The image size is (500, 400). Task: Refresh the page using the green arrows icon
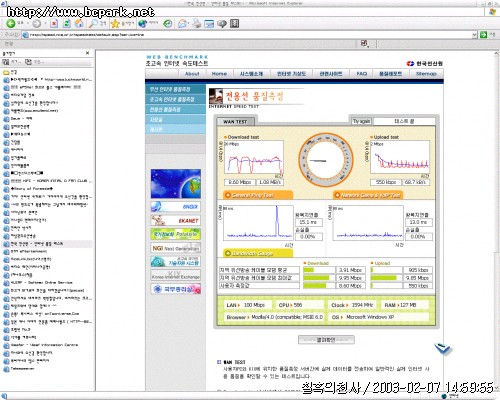tap(67, 24)
